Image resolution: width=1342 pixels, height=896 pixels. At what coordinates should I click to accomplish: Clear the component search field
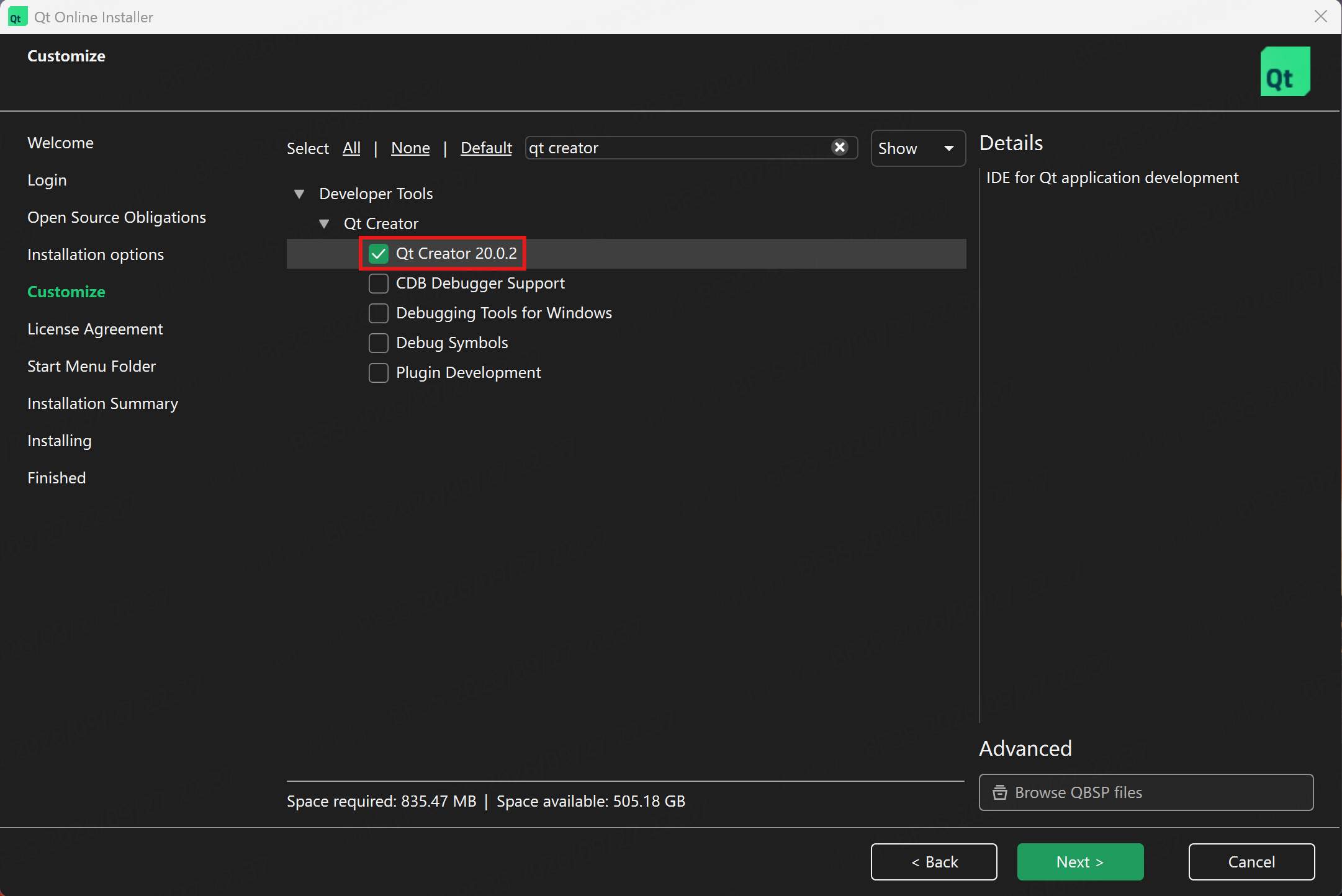[x=839, y=148]
